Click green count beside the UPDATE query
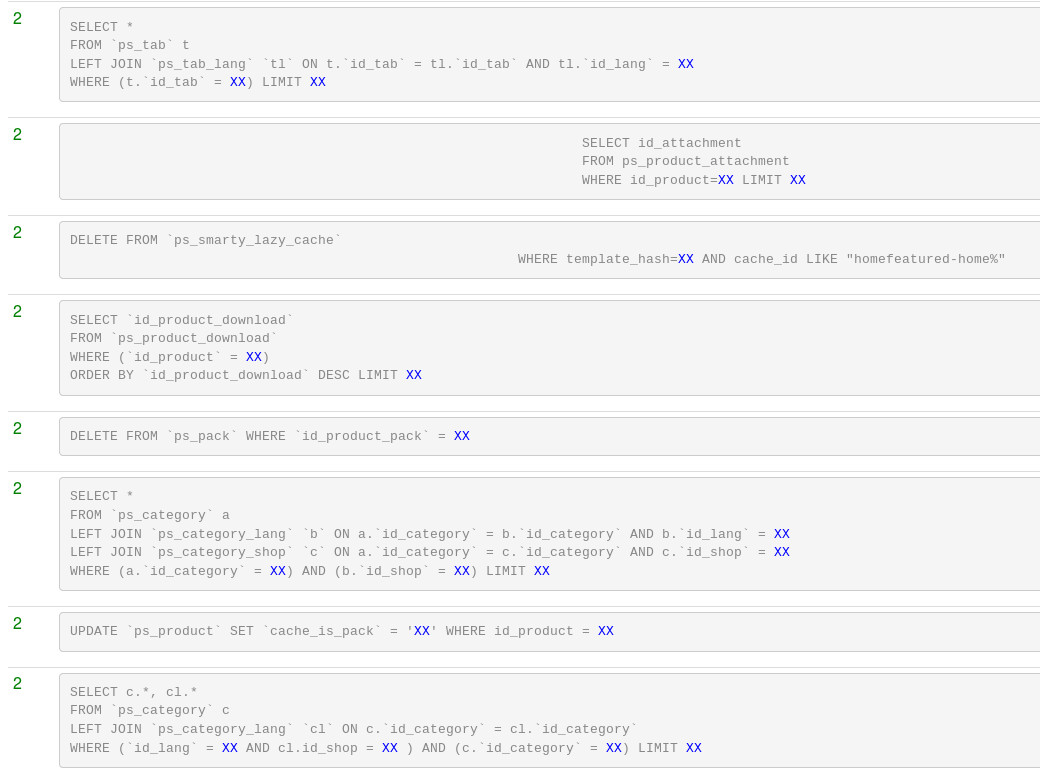1040x783 pixels. click(17, 623)
